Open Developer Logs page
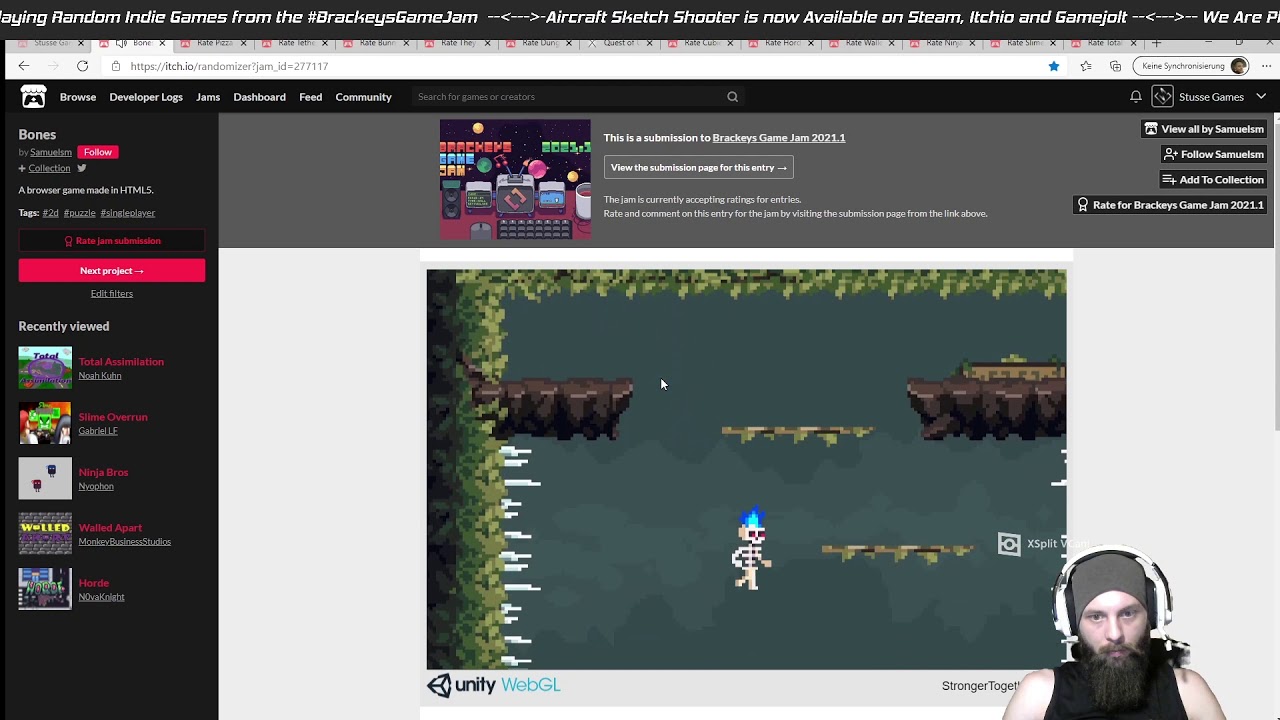Viewport: 1280px width, 720px height. [146, 97]
